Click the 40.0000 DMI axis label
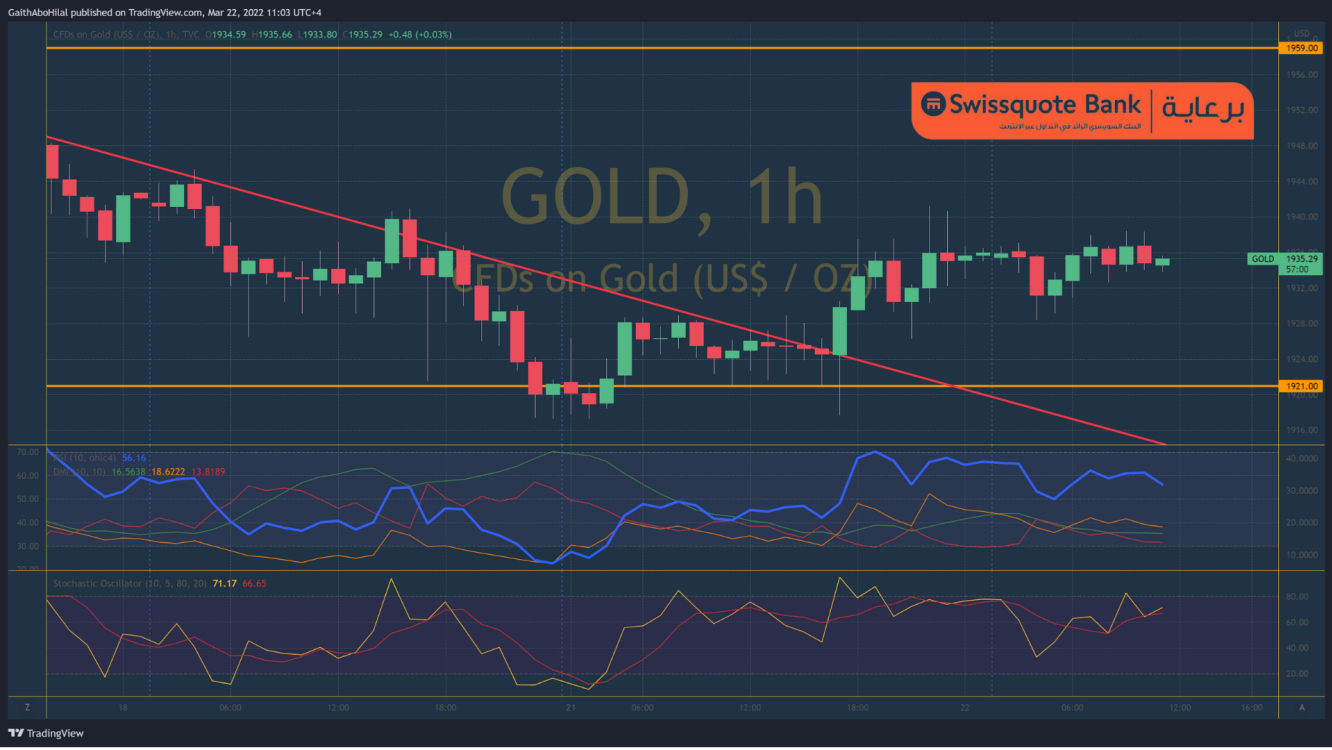The width and height of the screenshot is (1332, 750). pyautogui.click(x=1302, y=458)
